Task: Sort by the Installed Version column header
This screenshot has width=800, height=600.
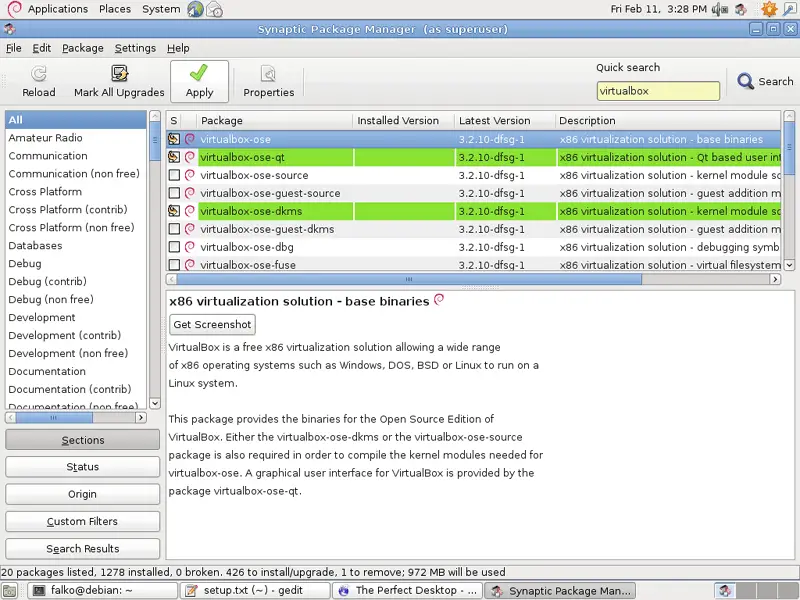Action: [404, 121]
